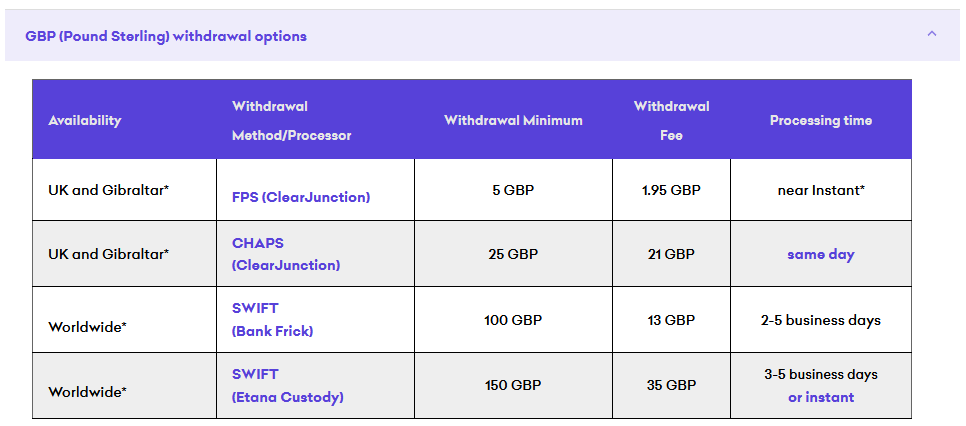Click the 5 GBP minimum cell

point(513,190)
